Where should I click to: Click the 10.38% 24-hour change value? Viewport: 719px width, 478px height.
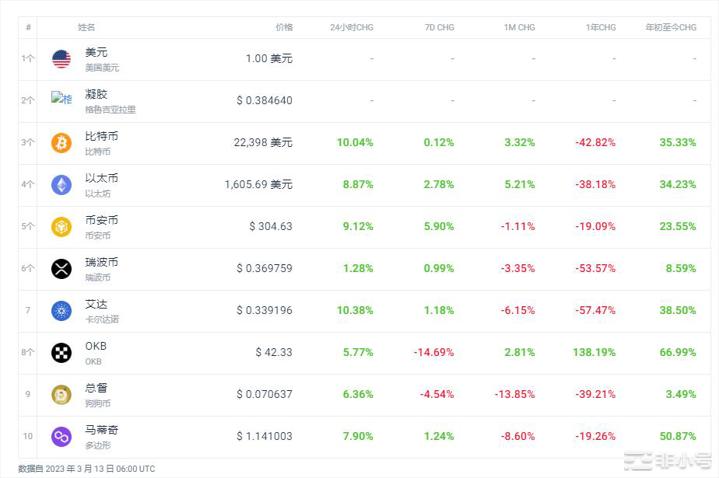coord(355,311)
